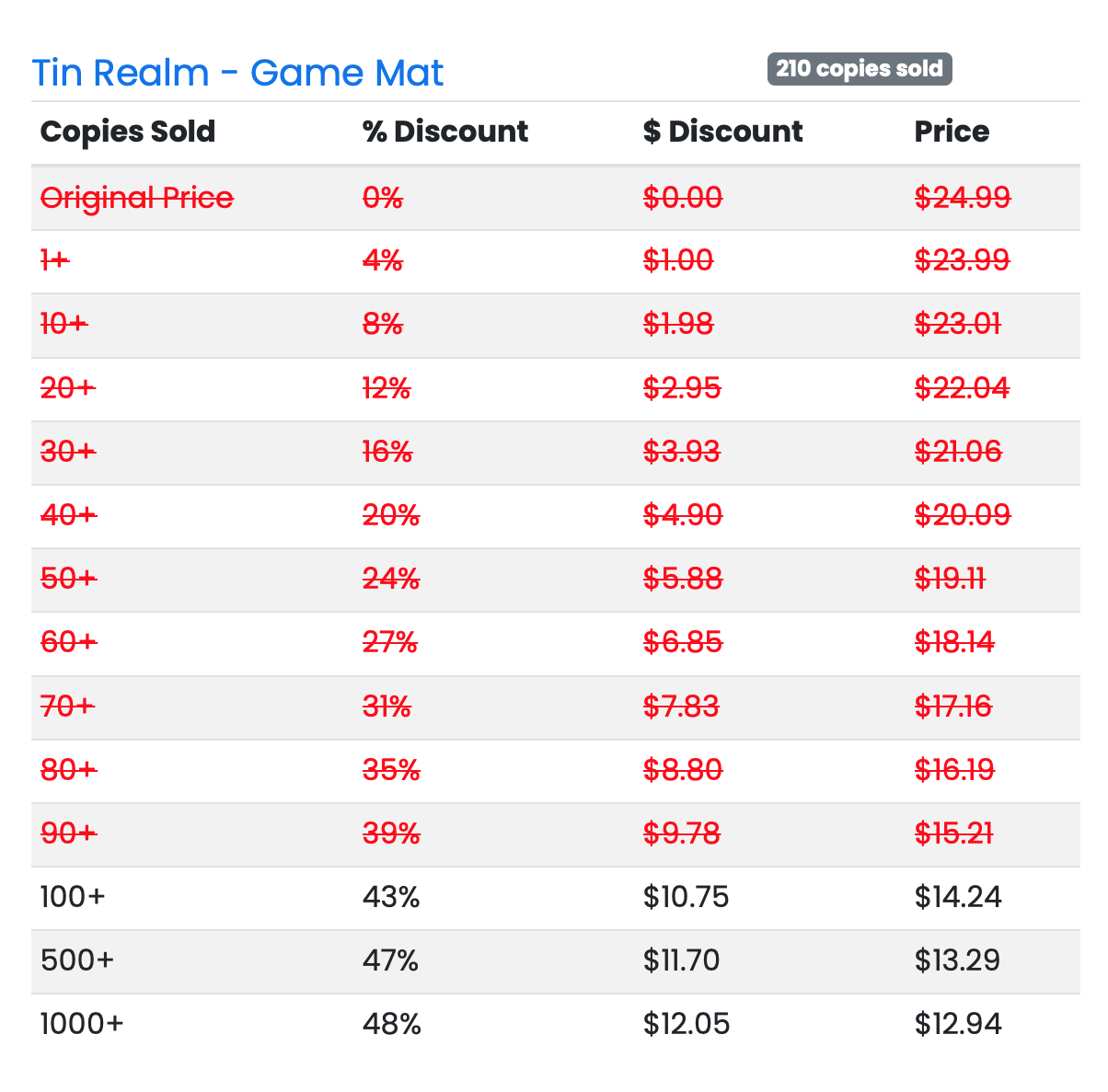Select the Copies Sold column header

click(128, 132)
